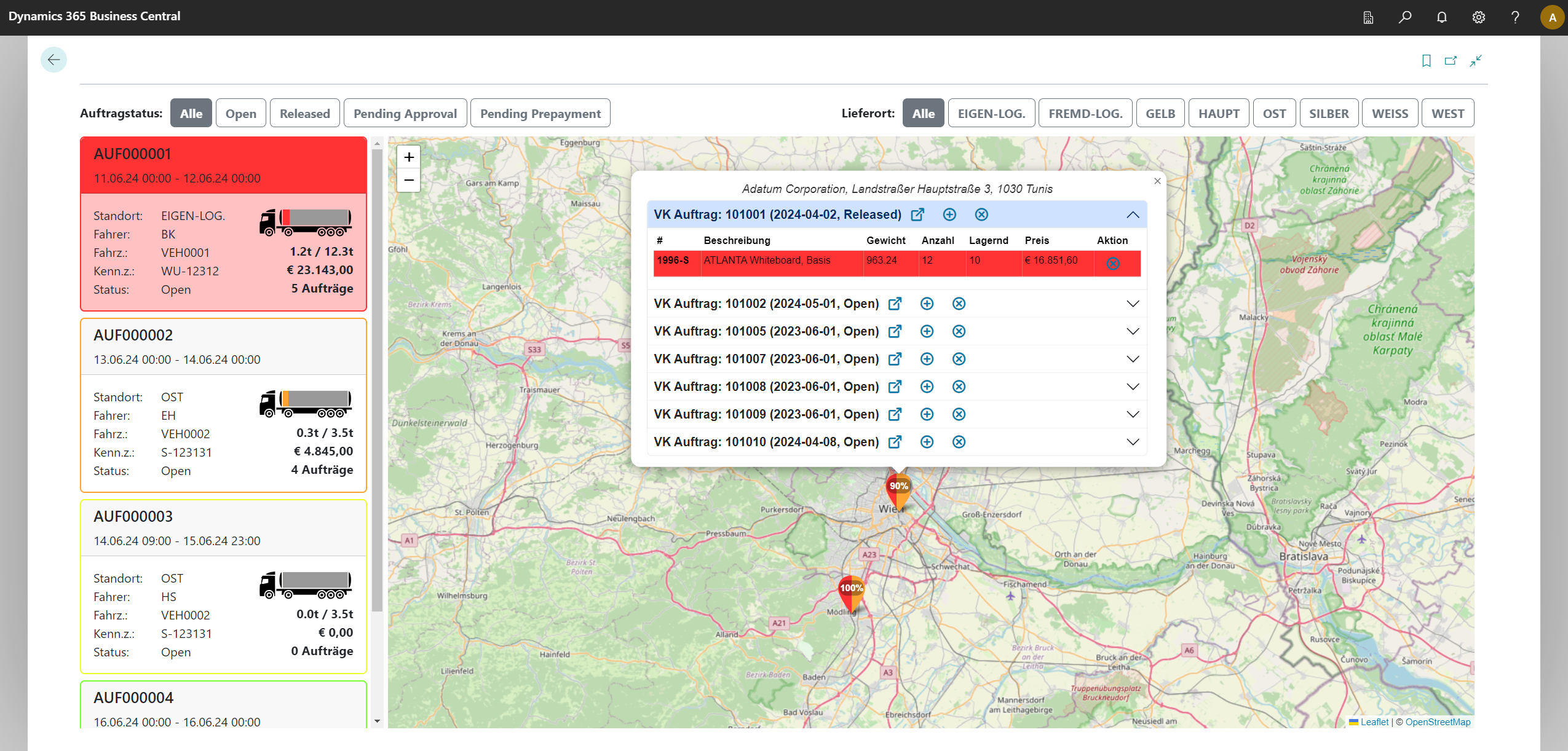Remove order 101005 with its X icon
The height and width of the screenshot is (751, 1568).
tap(959, 331)
